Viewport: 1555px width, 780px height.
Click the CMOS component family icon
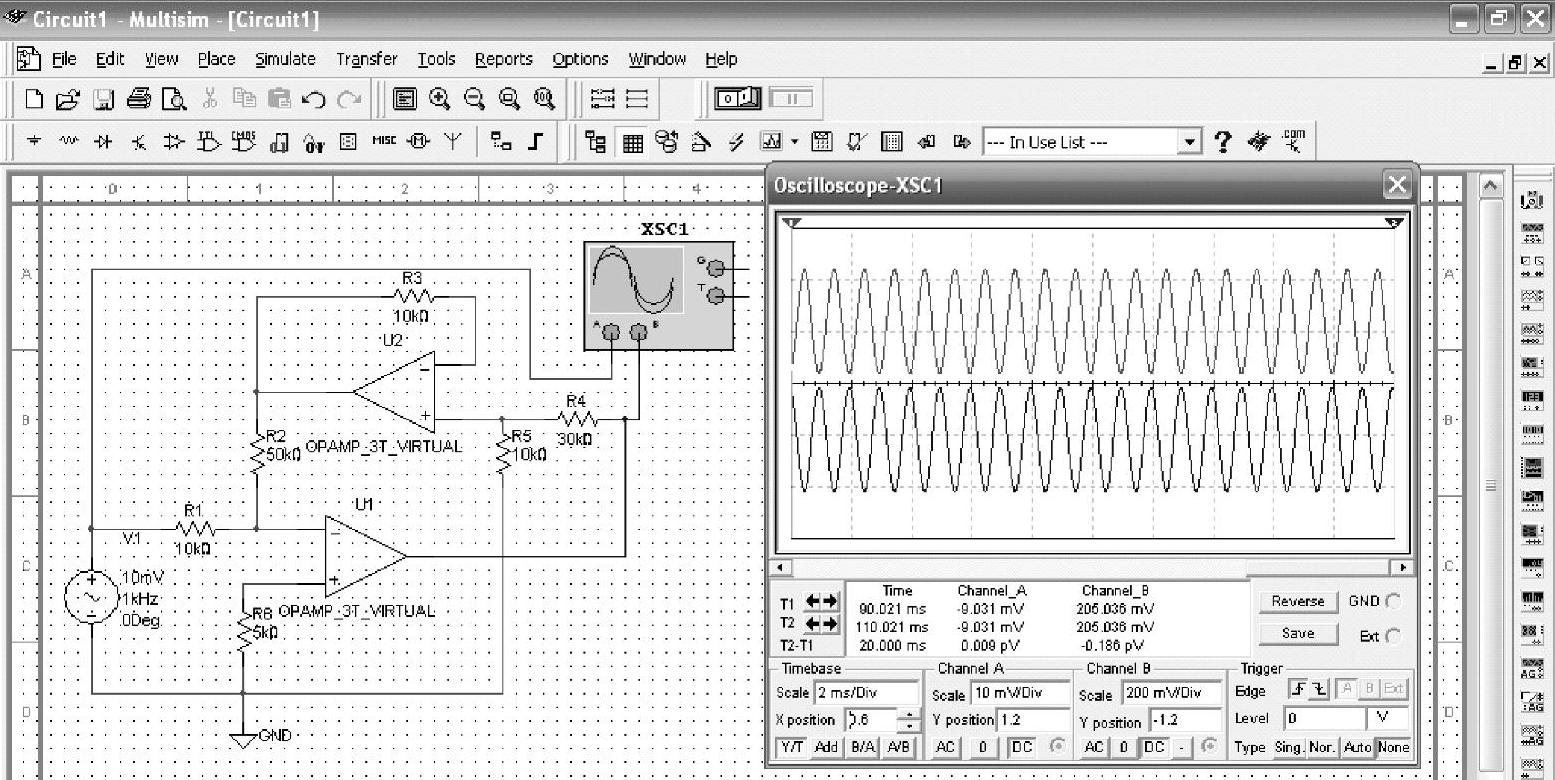pyautogui.click(x=244, y=142)
